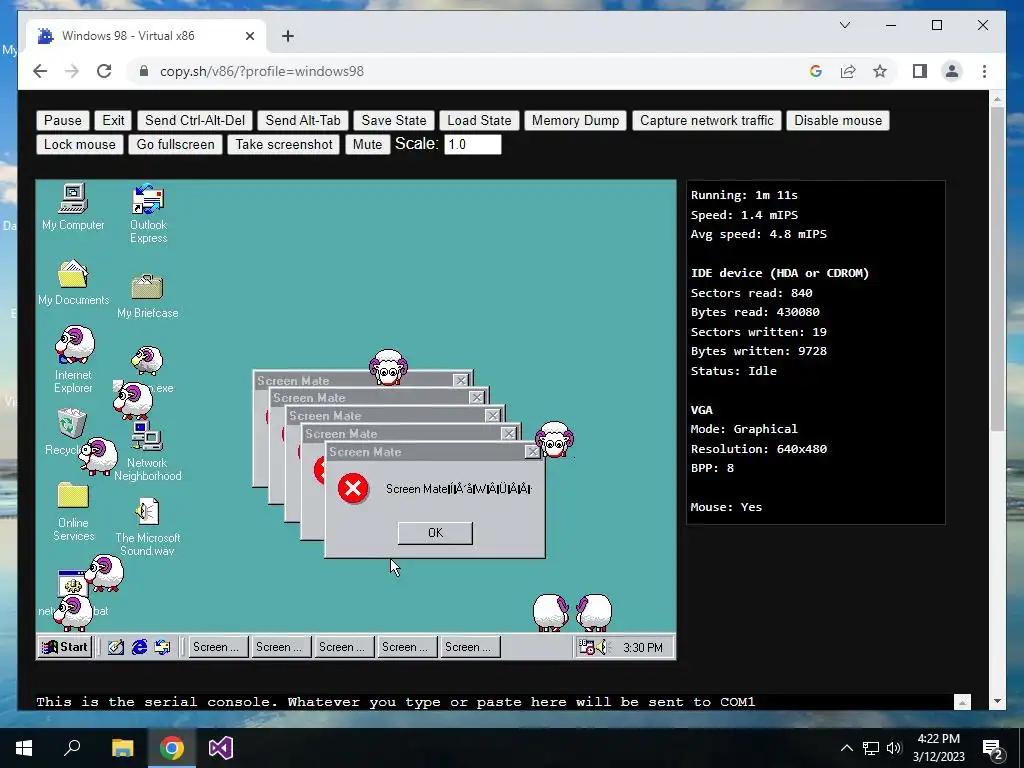Open Internet Explorer desktop icon
The width and height of the screenshot is (1024, 768).
tap(73, 360)
